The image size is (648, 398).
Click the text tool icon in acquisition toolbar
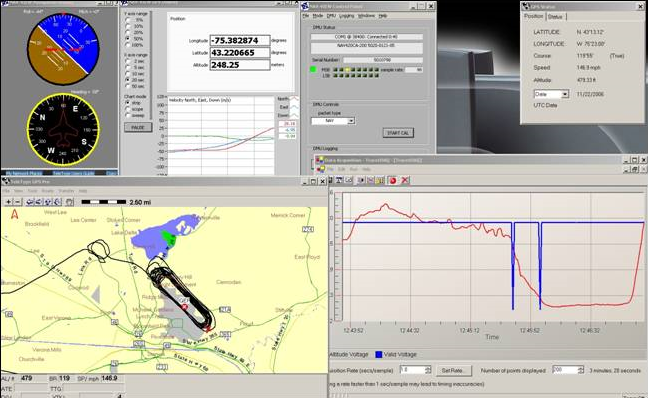coord(339,180)
